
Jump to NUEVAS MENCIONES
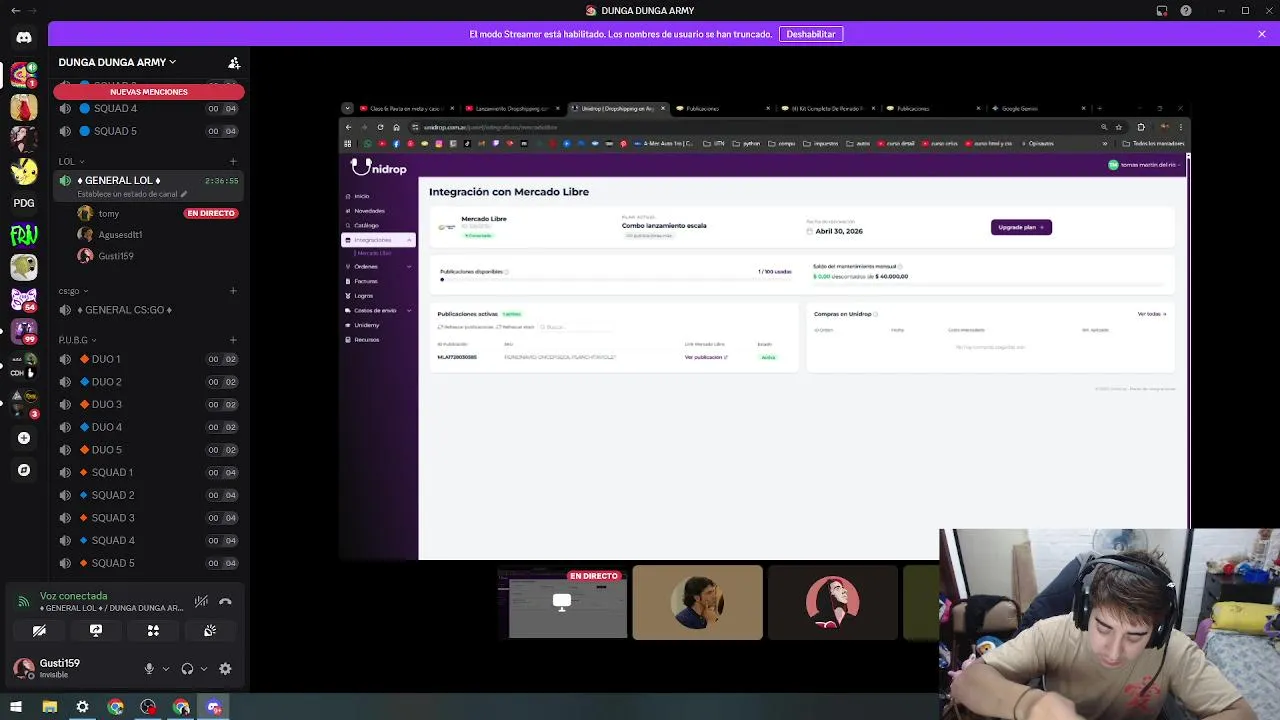149,92
